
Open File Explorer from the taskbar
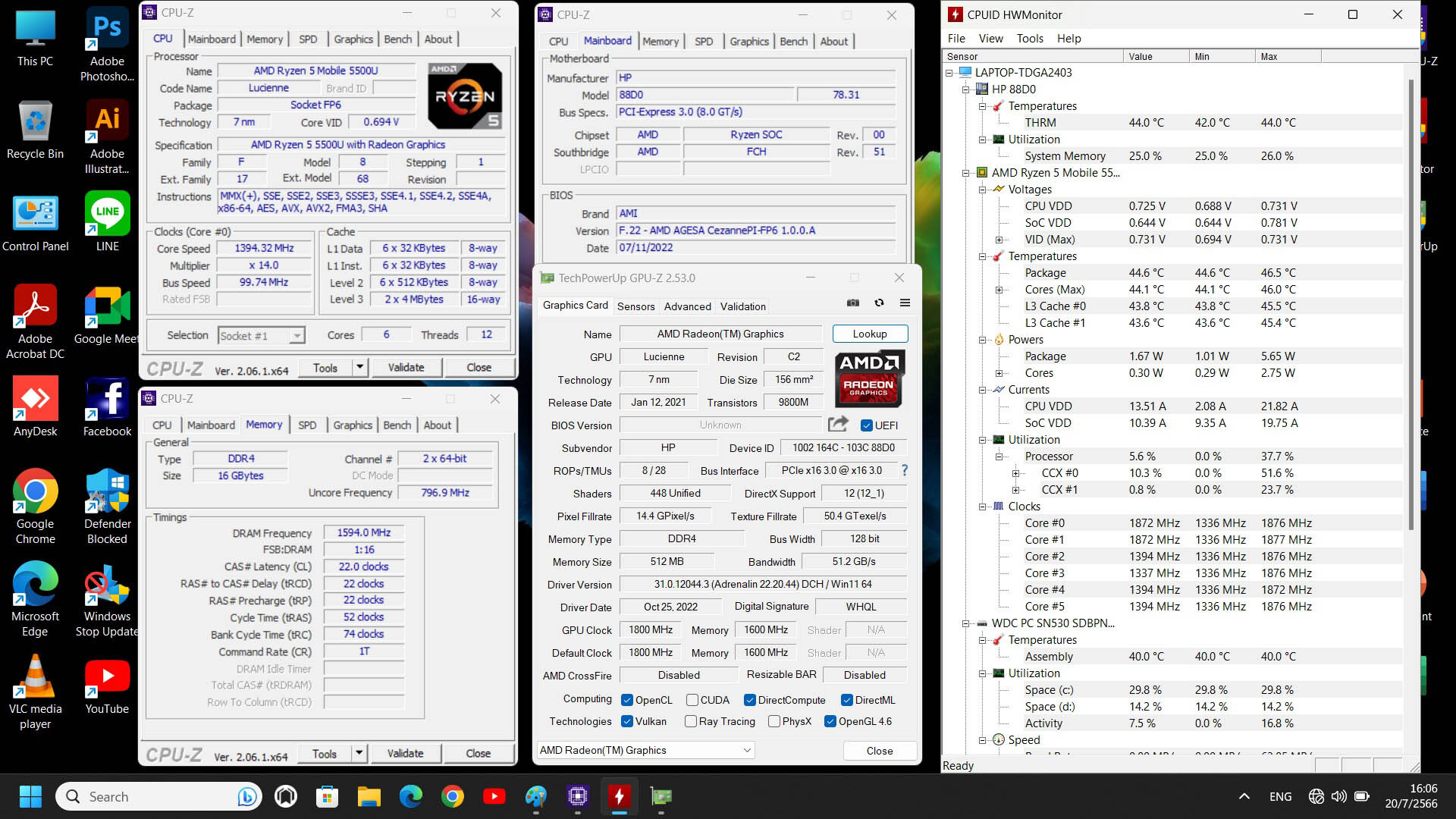tap(369, 796)
